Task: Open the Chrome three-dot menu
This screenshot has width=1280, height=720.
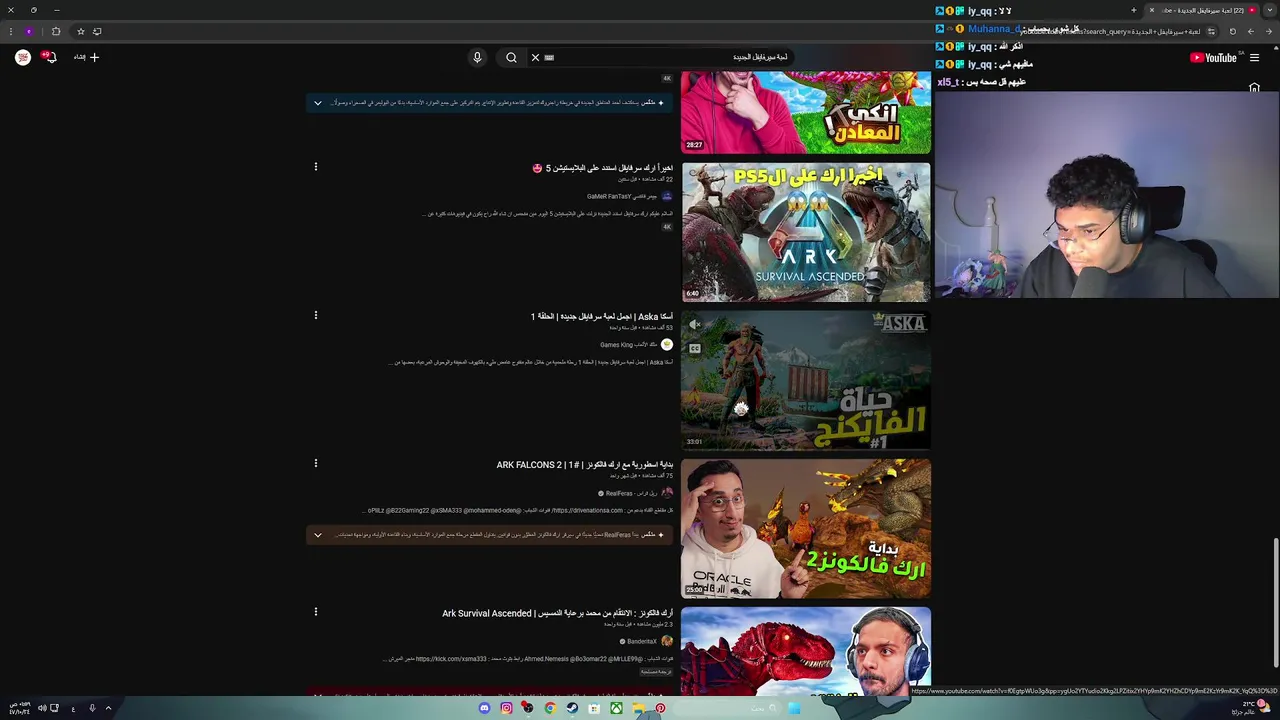Action: coord(9,31)
